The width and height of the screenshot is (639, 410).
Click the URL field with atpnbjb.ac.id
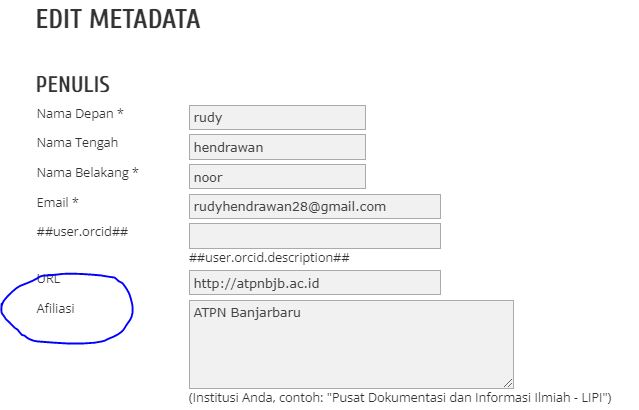click(x=314, y=282)
